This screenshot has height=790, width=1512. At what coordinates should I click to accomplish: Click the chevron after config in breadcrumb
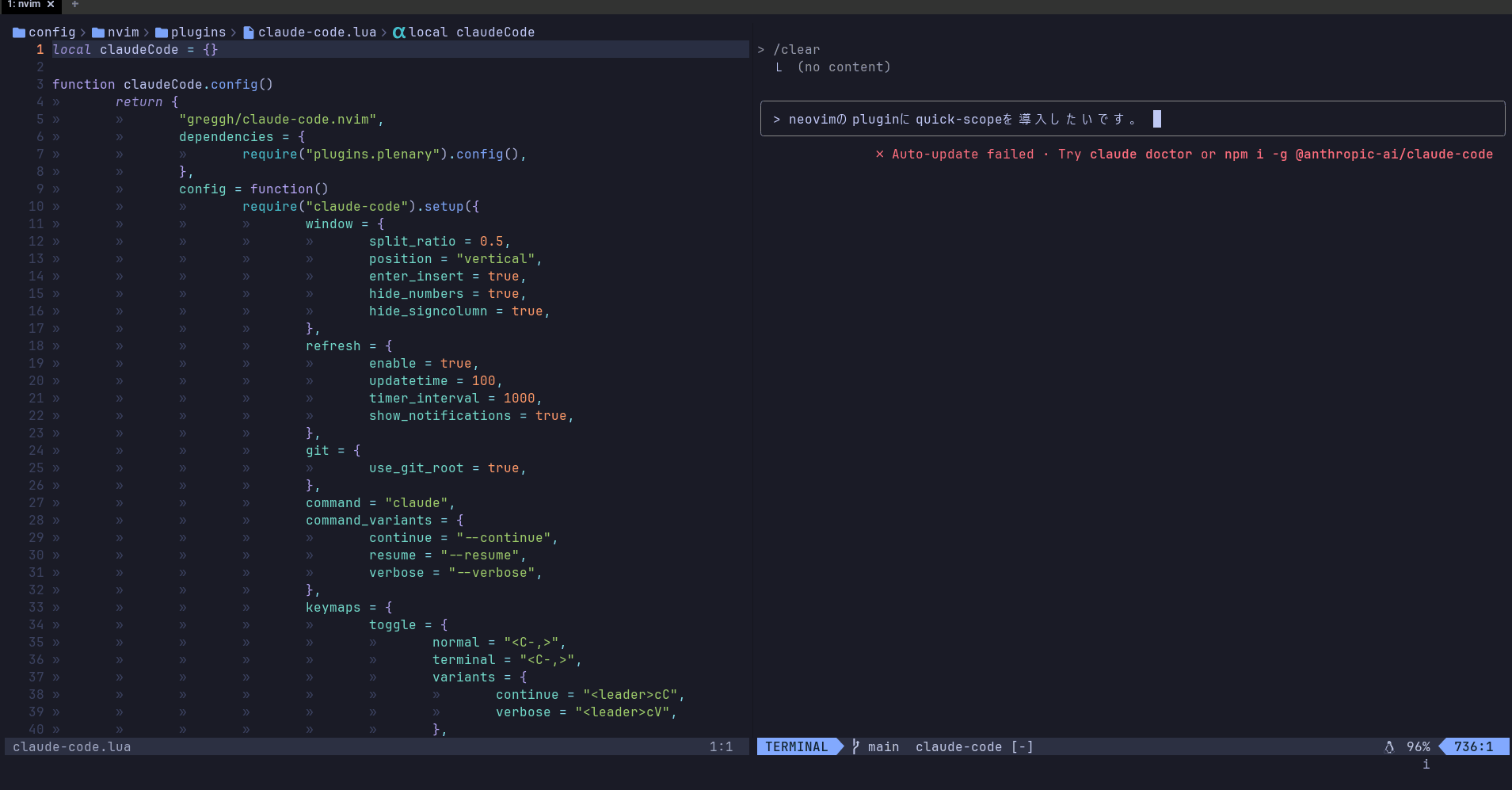coord(83,32)
